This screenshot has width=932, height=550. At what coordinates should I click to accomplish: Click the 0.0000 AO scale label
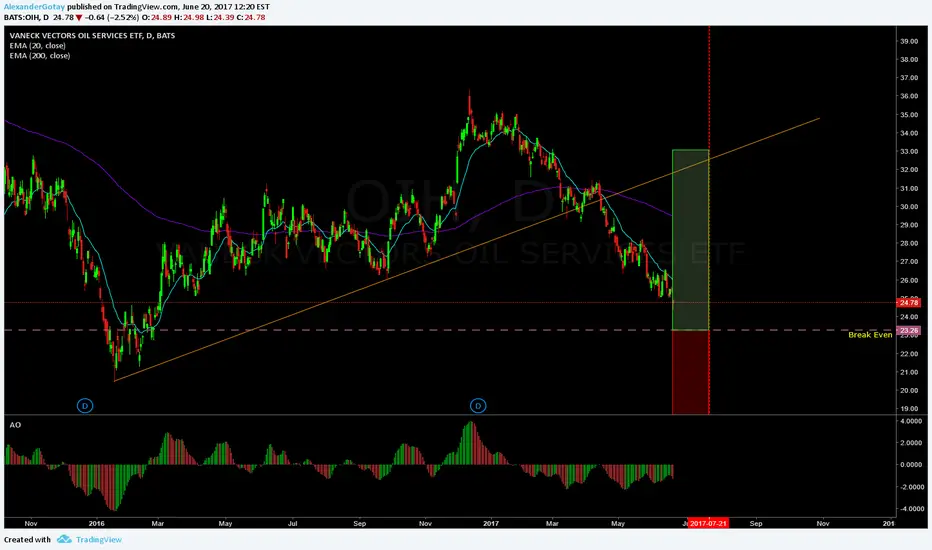coord(911,465)
